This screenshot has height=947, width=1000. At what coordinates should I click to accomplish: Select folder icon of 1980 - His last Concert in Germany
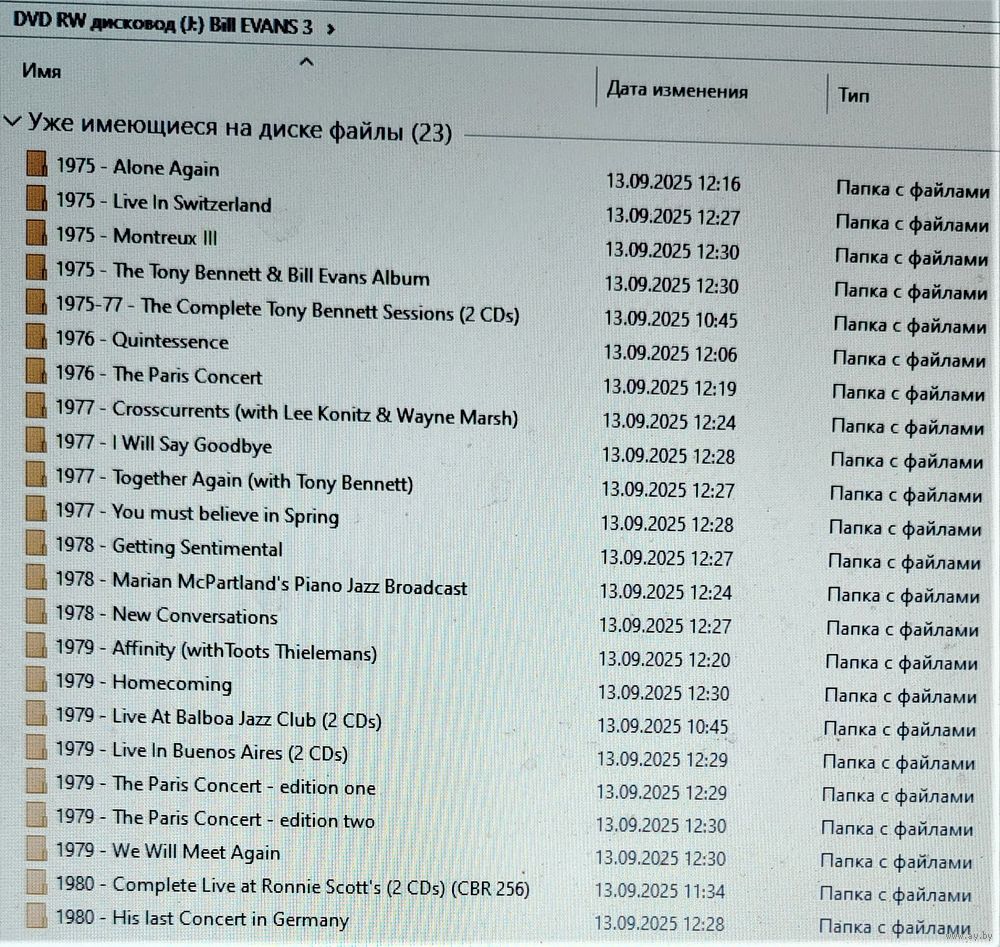37,916
